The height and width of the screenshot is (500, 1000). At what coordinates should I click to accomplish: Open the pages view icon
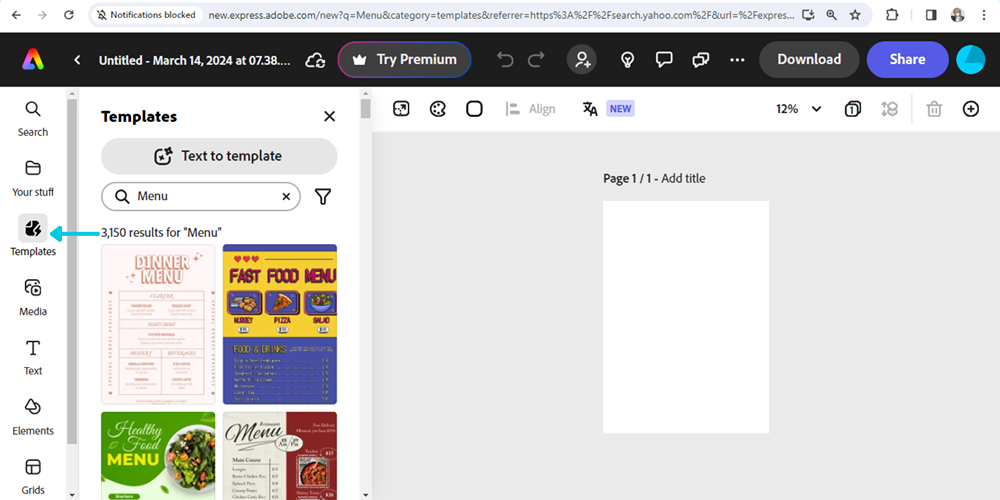click(853, 109)
